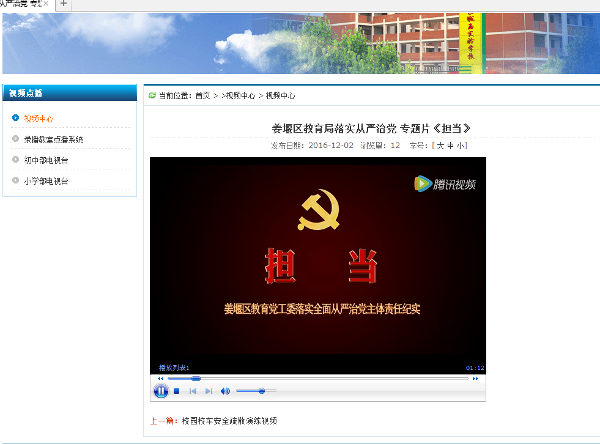
Task: Open 初中部电视台 in the sidebar
Action: [46, 160]
